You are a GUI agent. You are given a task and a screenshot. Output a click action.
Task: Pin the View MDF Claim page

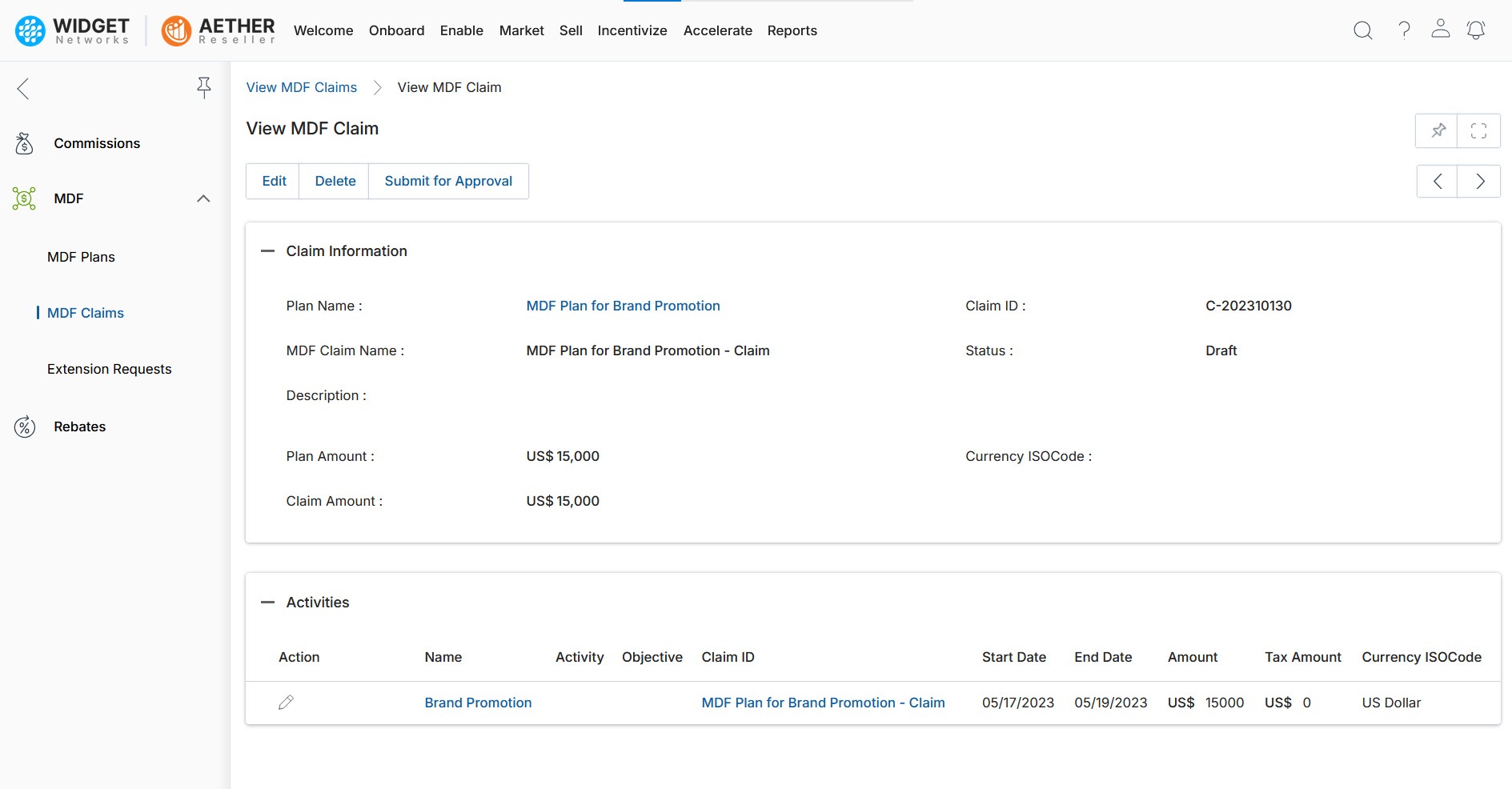pos(1438,131)
